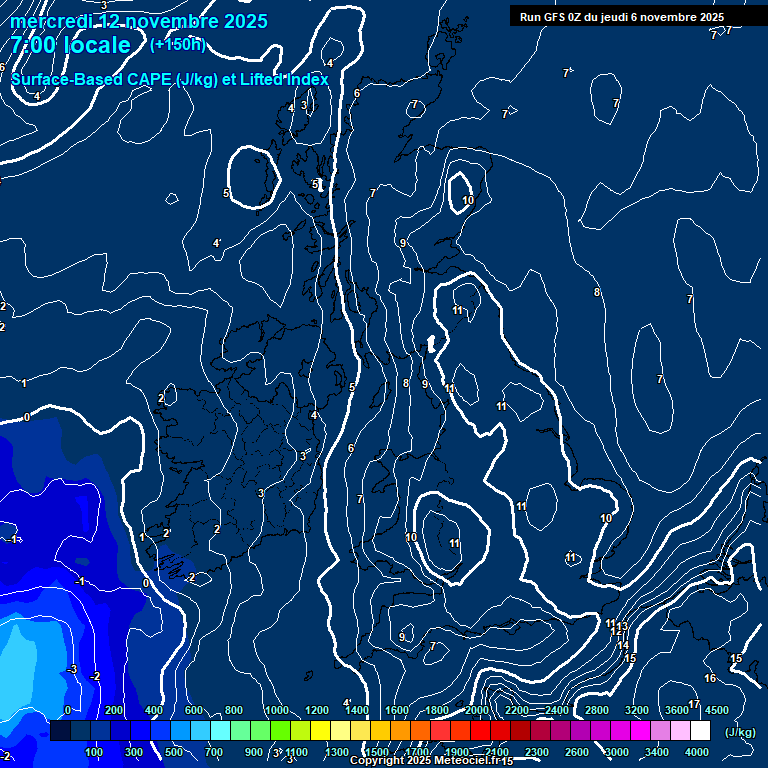Open the 'Copyright 2025 Meteociel.fr' link
Image resolution: width=768 pixels, height=768 pixels.
(431, 761)
